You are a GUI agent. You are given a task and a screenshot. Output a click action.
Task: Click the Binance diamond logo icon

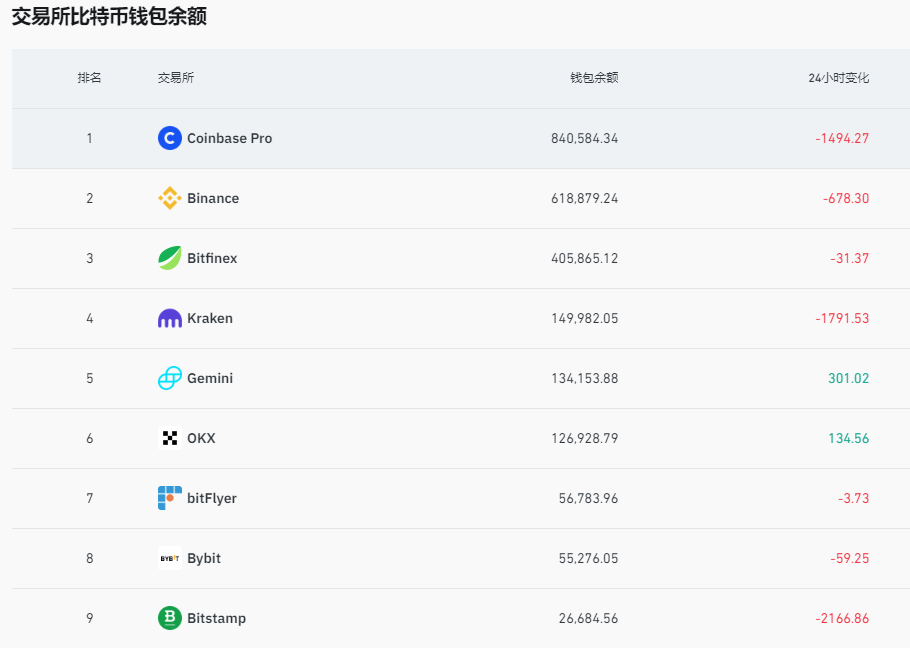point(168,198)
